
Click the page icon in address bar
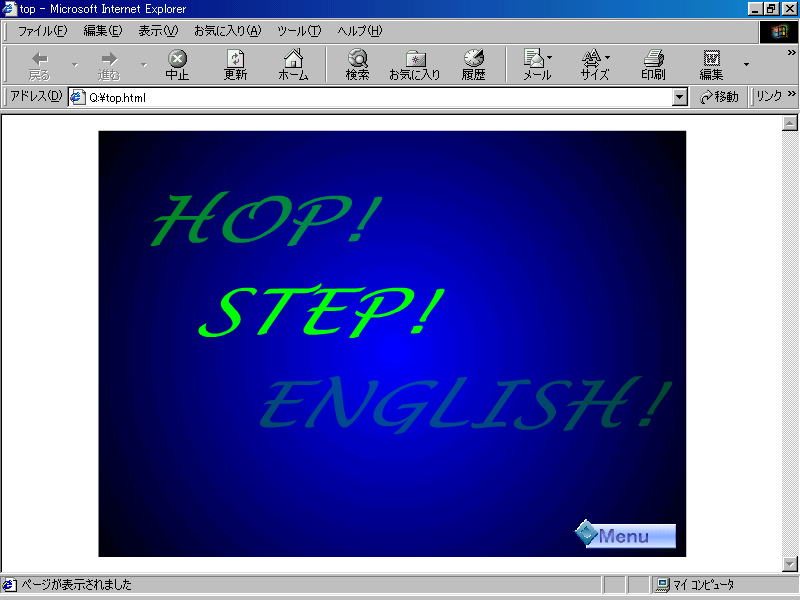tap(78, 97)
